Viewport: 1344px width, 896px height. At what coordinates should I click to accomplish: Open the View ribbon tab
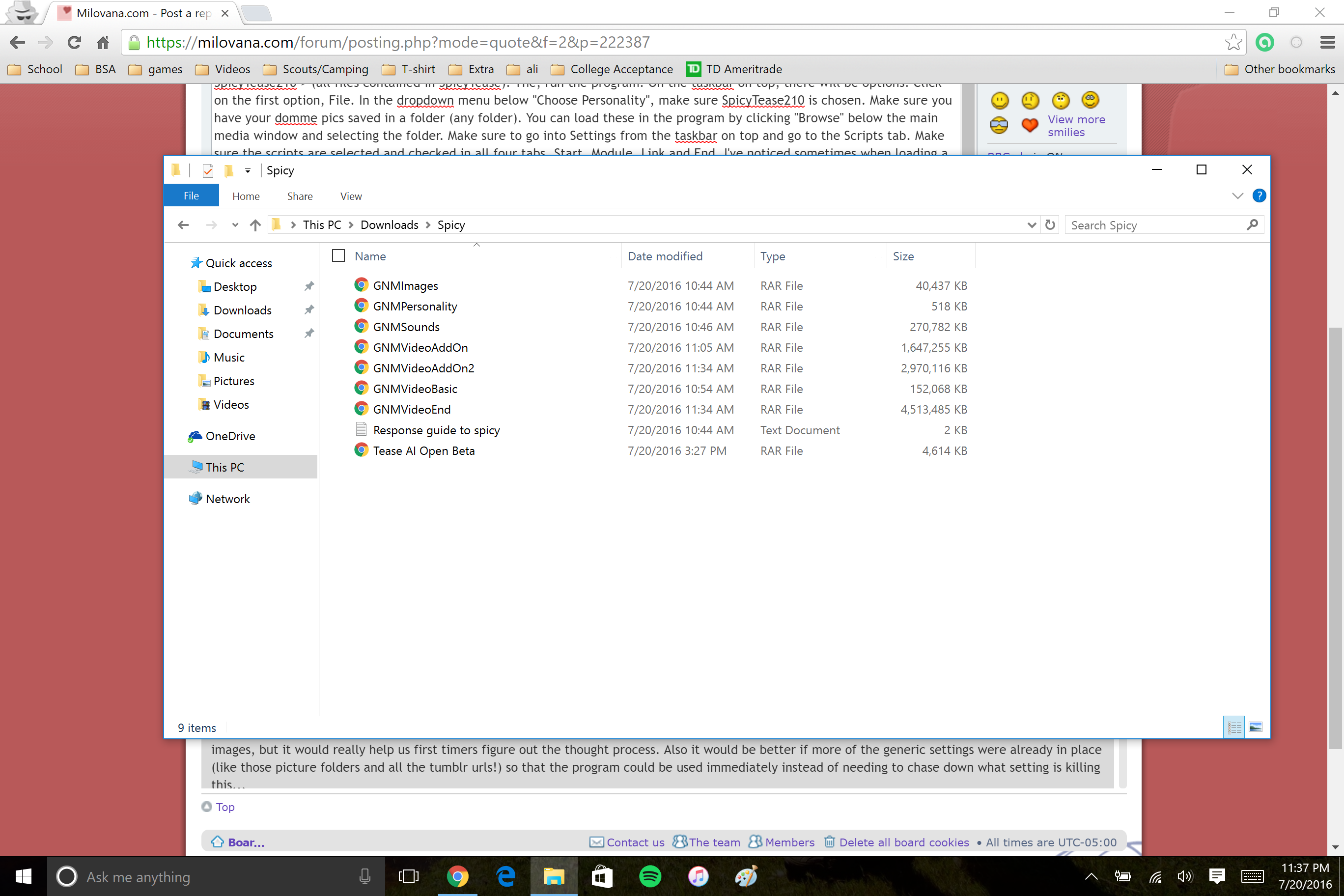pyautogui.click(x=351, y=196)
